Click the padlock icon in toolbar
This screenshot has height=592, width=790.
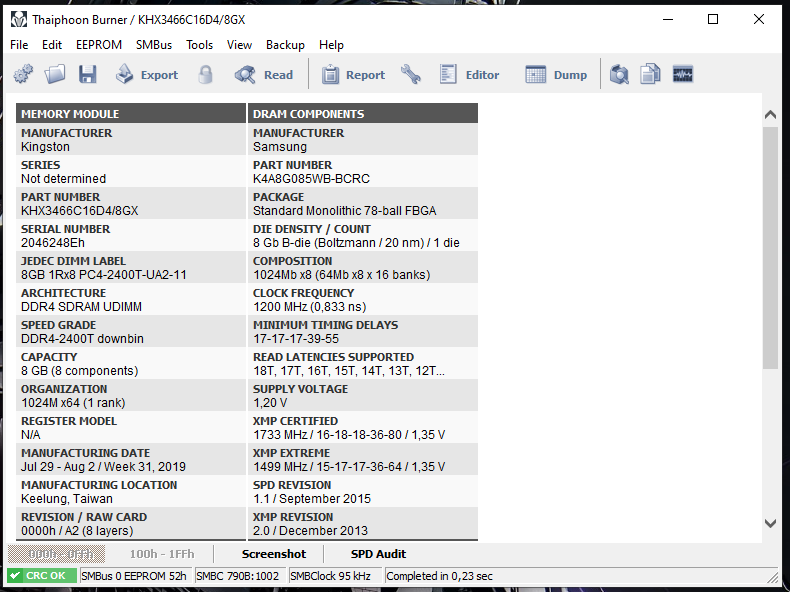(205, 75)
